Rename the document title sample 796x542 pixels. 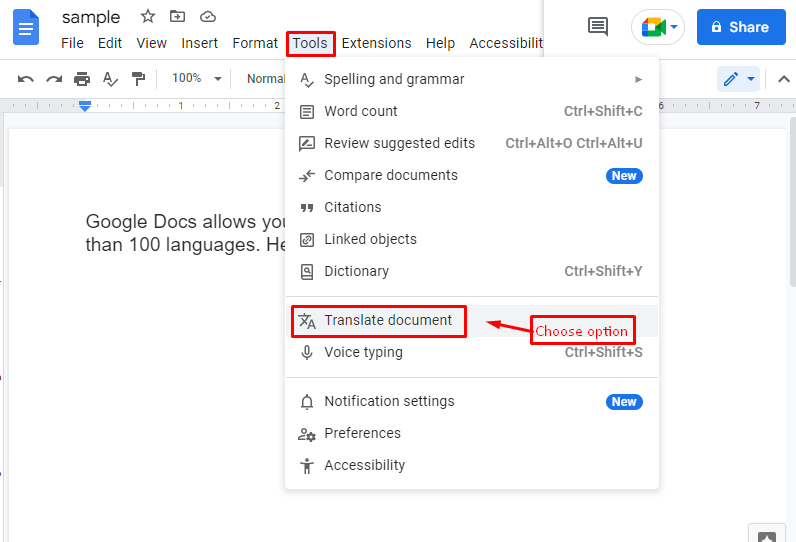click(91, 17)
